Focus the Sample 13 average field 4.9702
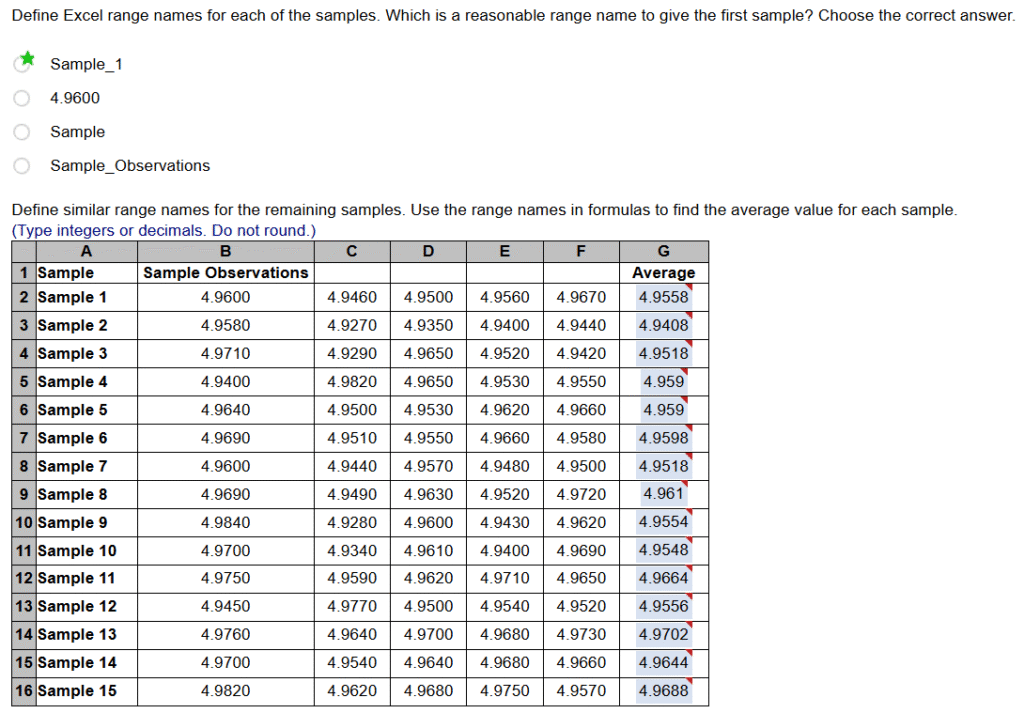This screenshot has width=1024, height=713. coord(663,634)
